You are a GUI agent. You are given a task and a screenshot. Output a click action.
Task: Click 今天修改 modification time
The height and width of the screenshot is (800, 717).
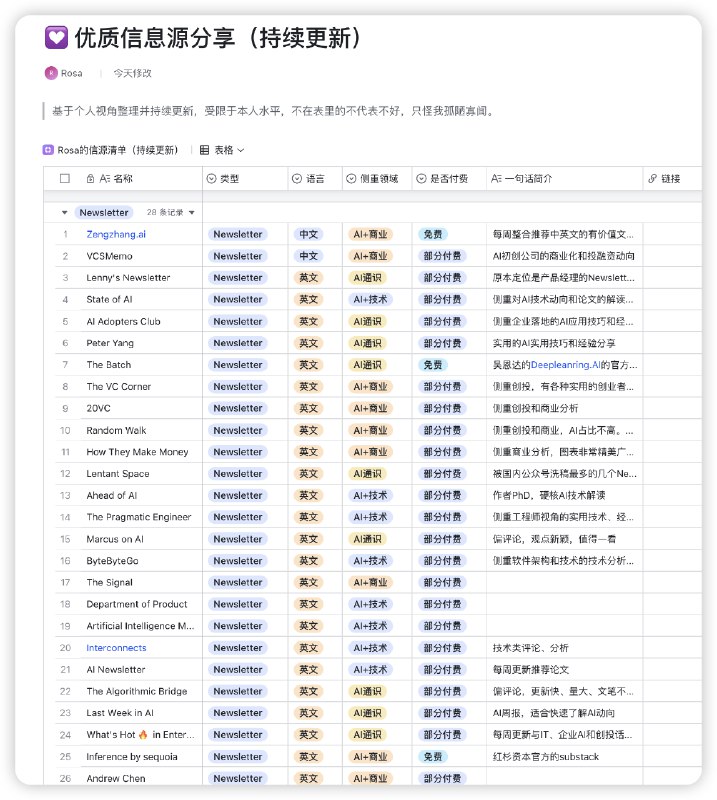pos(133,73)
